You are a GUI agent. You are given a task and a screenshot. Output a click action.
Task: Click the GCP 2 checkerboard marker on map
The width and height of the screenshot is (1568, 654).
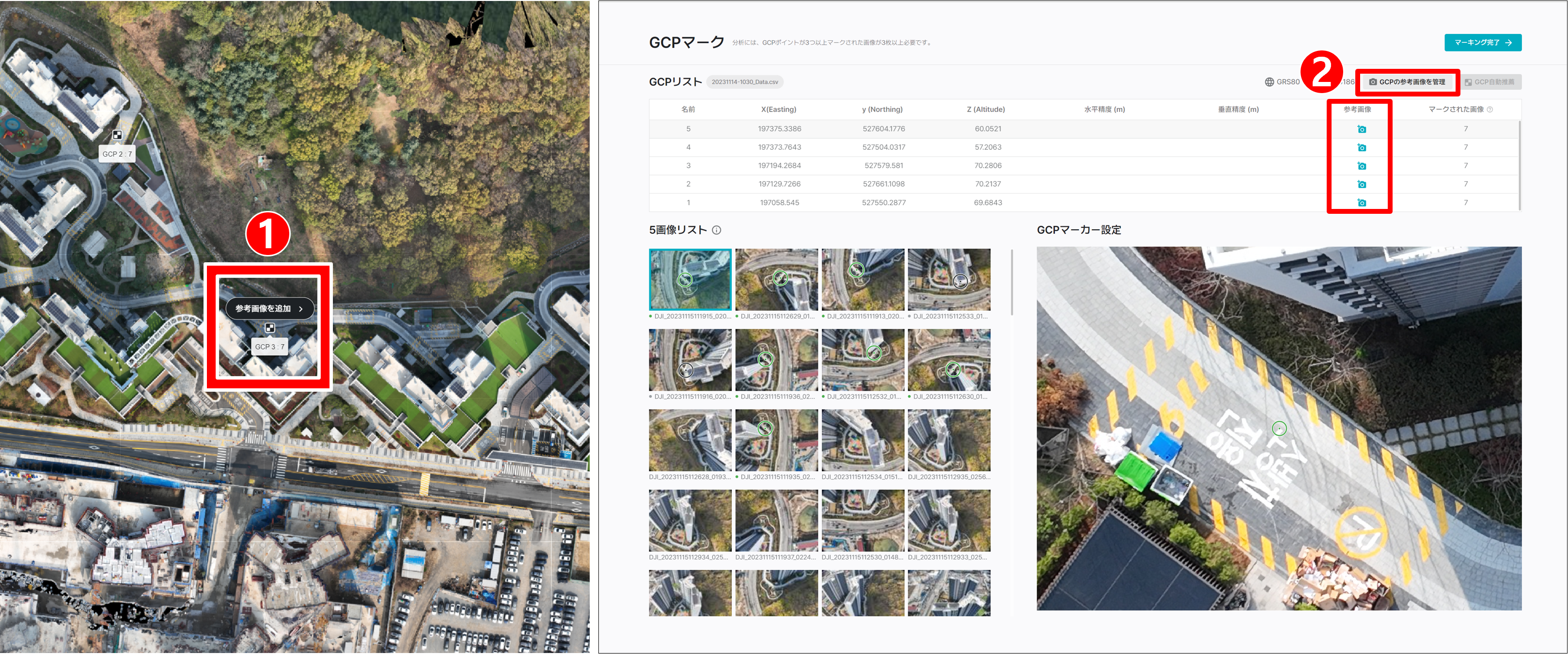pos(117,135)
